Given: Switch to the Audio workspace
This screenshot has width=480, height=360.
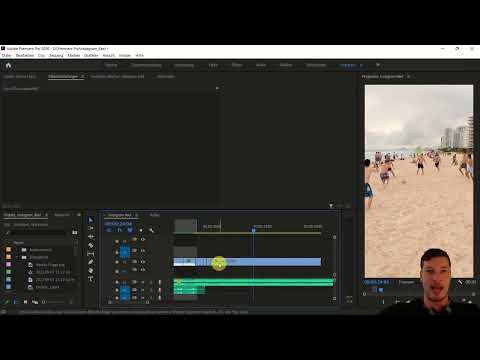Looking at the screenshot, I should point(261,65).
